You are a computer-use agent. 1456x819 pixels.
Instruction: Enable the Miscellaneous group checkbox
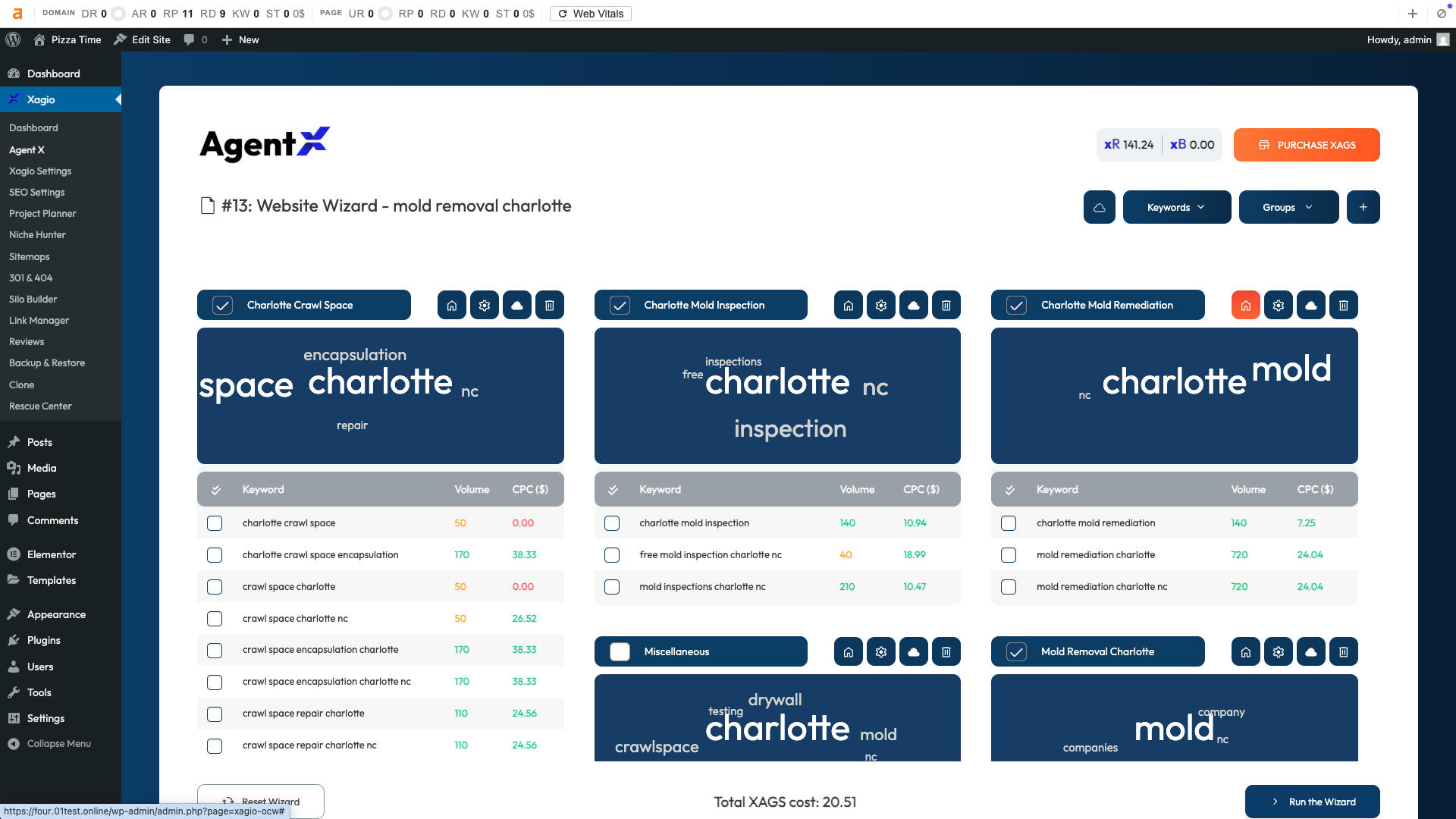pos(620,651)
